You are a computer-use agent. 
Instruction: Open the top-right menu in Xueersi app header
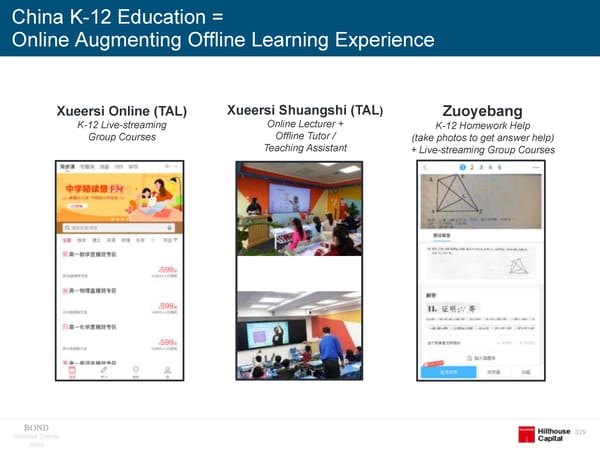pos(170,165)
